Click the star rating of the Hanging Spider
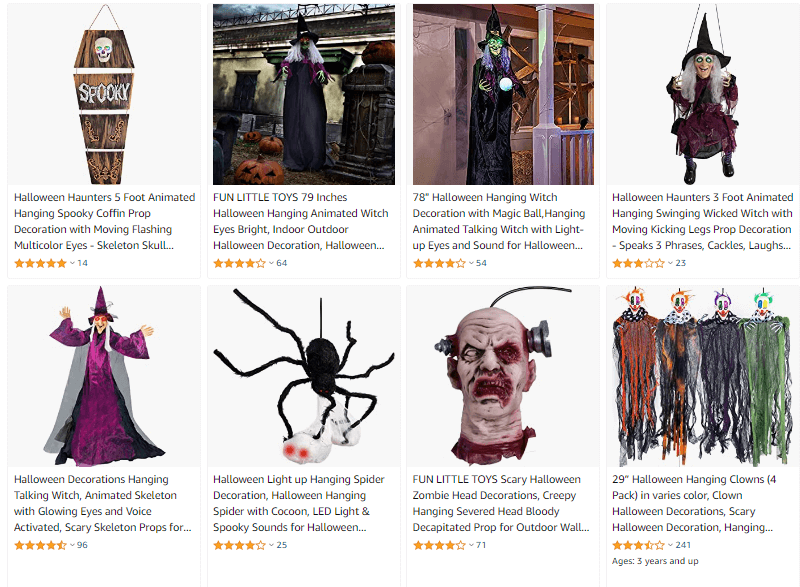The height and width of the screenshot is (587, 800). click(239, 545)
